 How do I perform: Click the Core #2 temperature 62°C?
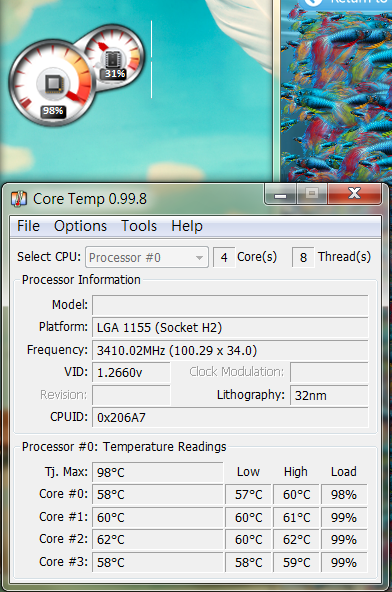point(157,540)
